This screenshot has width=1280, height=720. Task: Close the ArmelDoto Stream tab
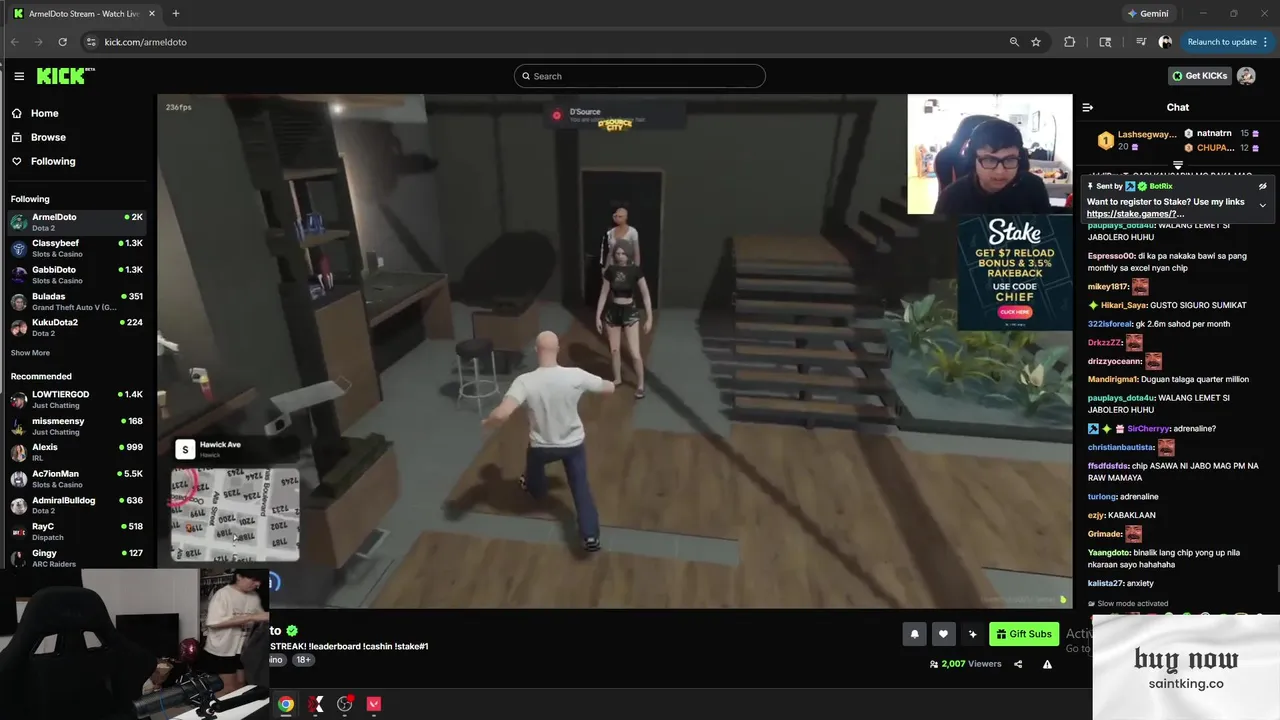click(x=150, y=14)
